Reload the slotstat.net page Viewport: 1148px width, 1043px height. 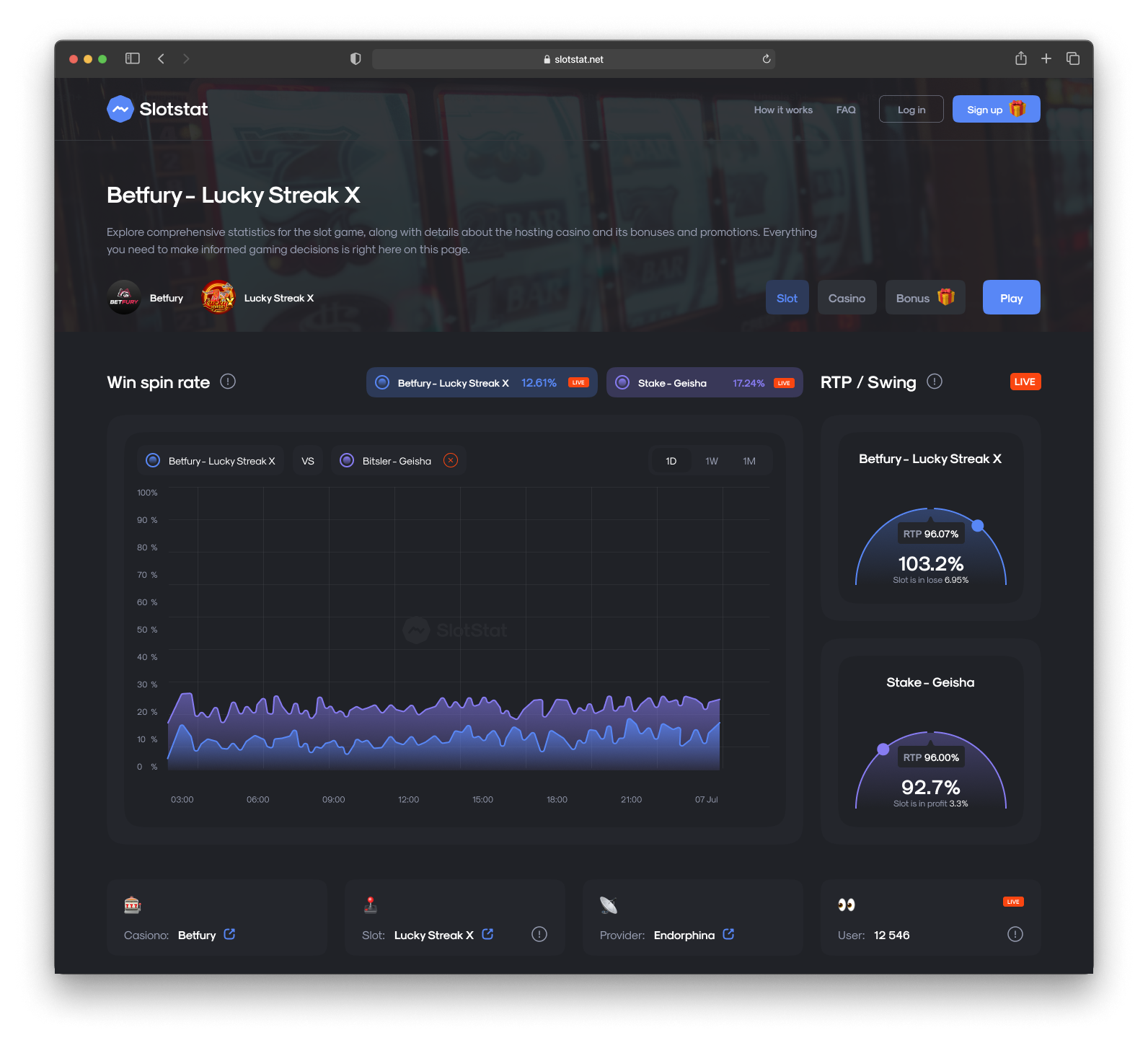767,59
